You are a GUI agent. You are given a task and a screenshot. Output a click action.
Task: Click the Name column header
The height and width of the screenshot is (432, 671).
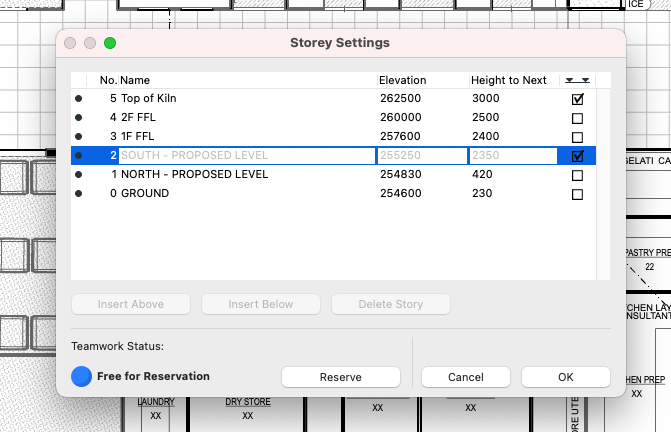(135, 80)
